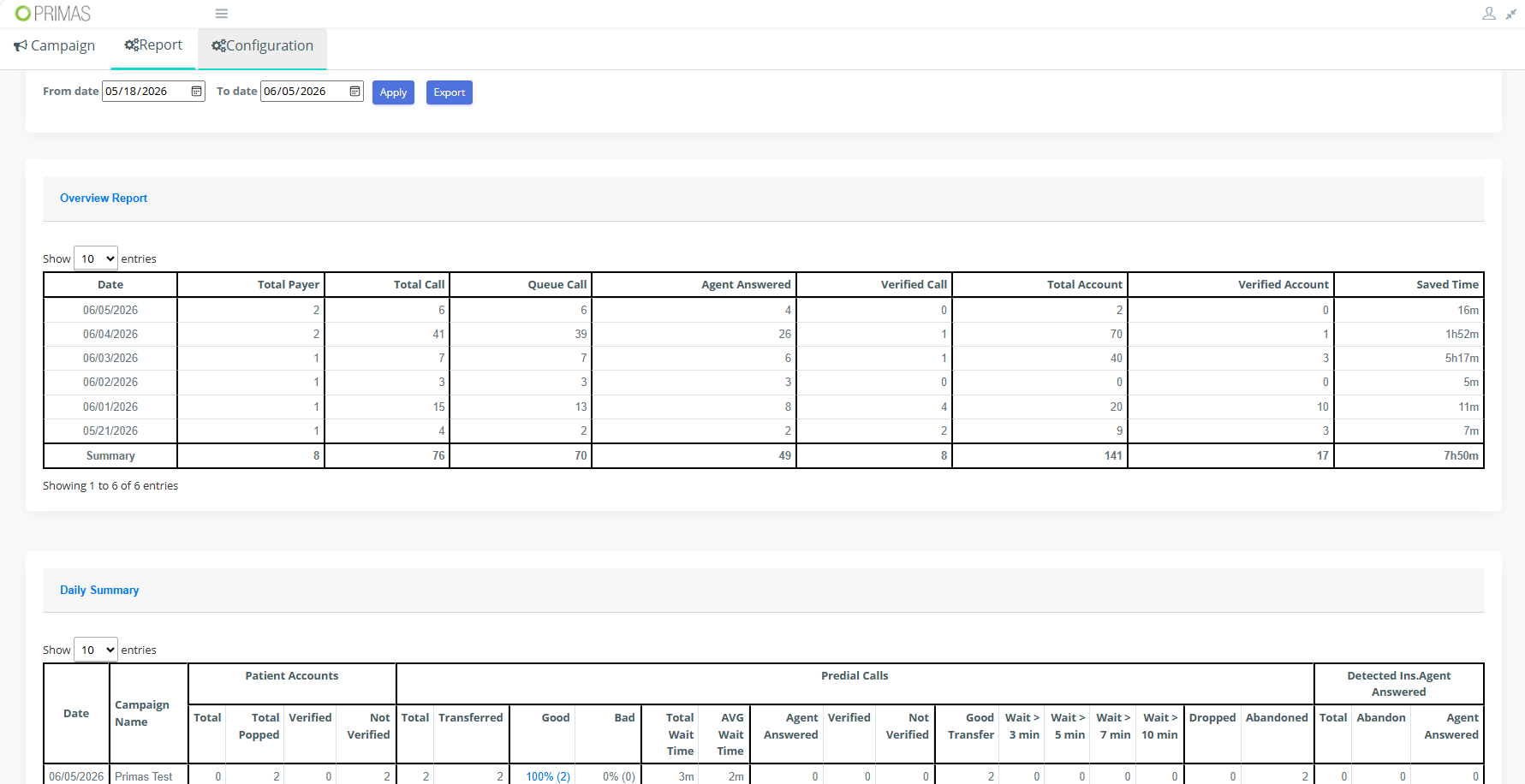Screen dimensions: 1525x784
Task: Click the 0% (0) Bad value
Action: tap(619, 776)
